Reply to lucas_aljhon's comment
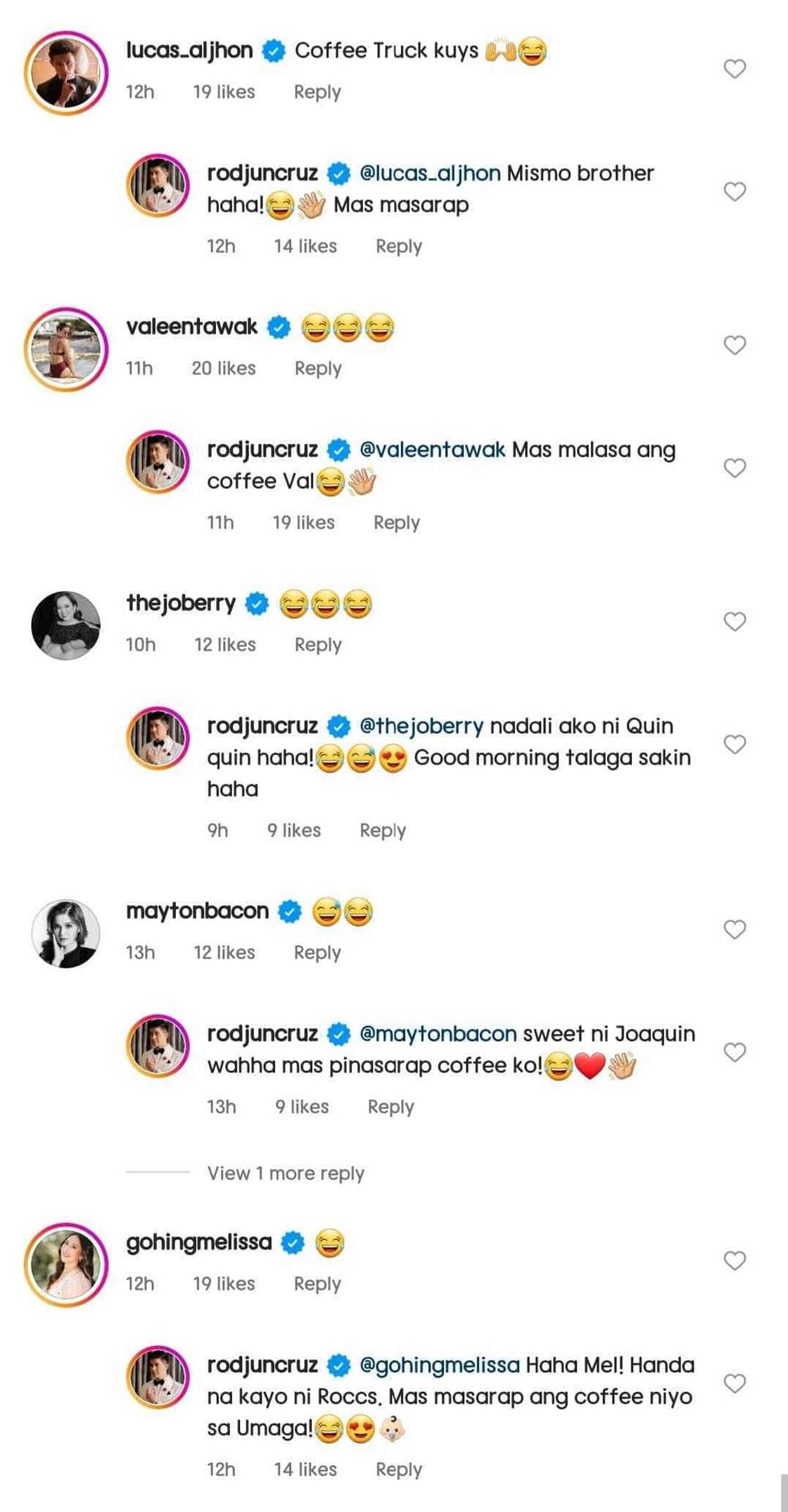 coord(317,91)
